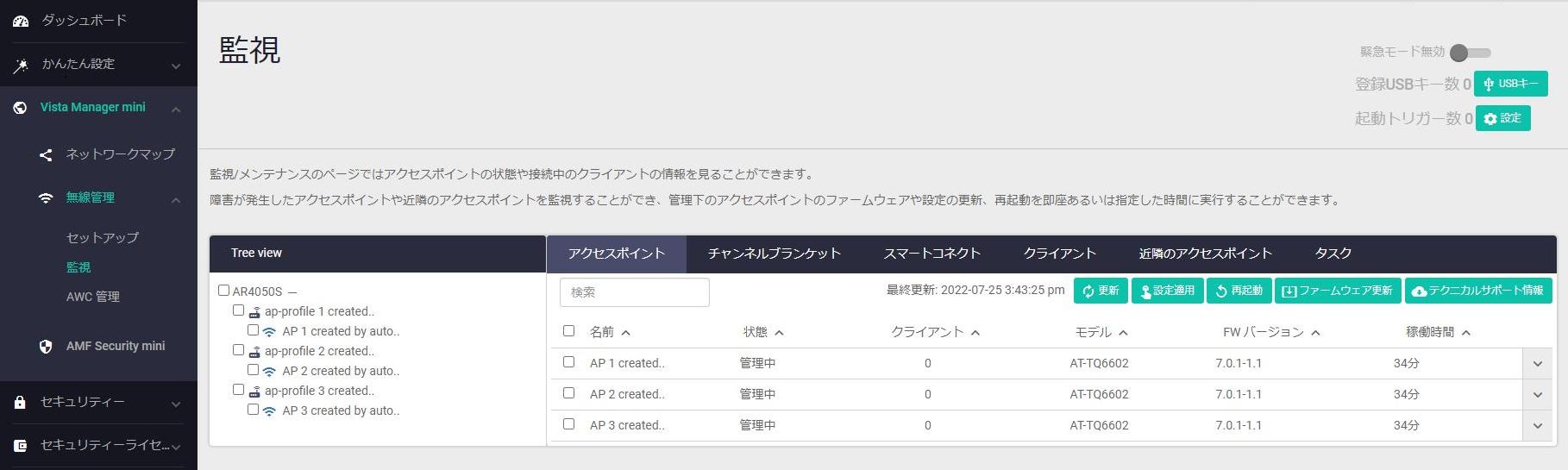Click the network map share icon
This screenshot has height=470, width=1568.
(46, 155)
